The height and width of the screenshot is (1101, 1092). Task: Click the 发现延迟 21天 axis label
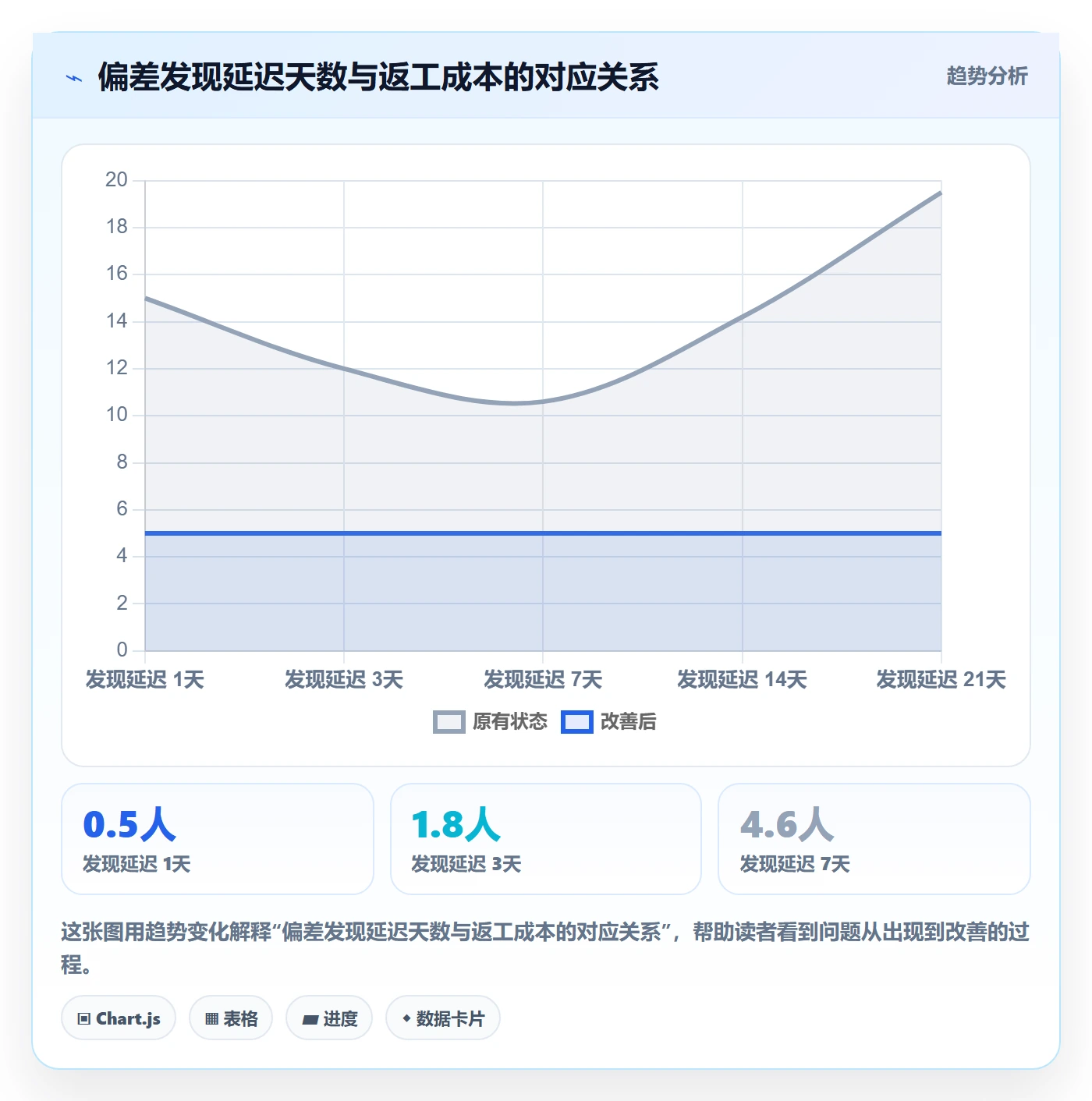click(941, 680)
